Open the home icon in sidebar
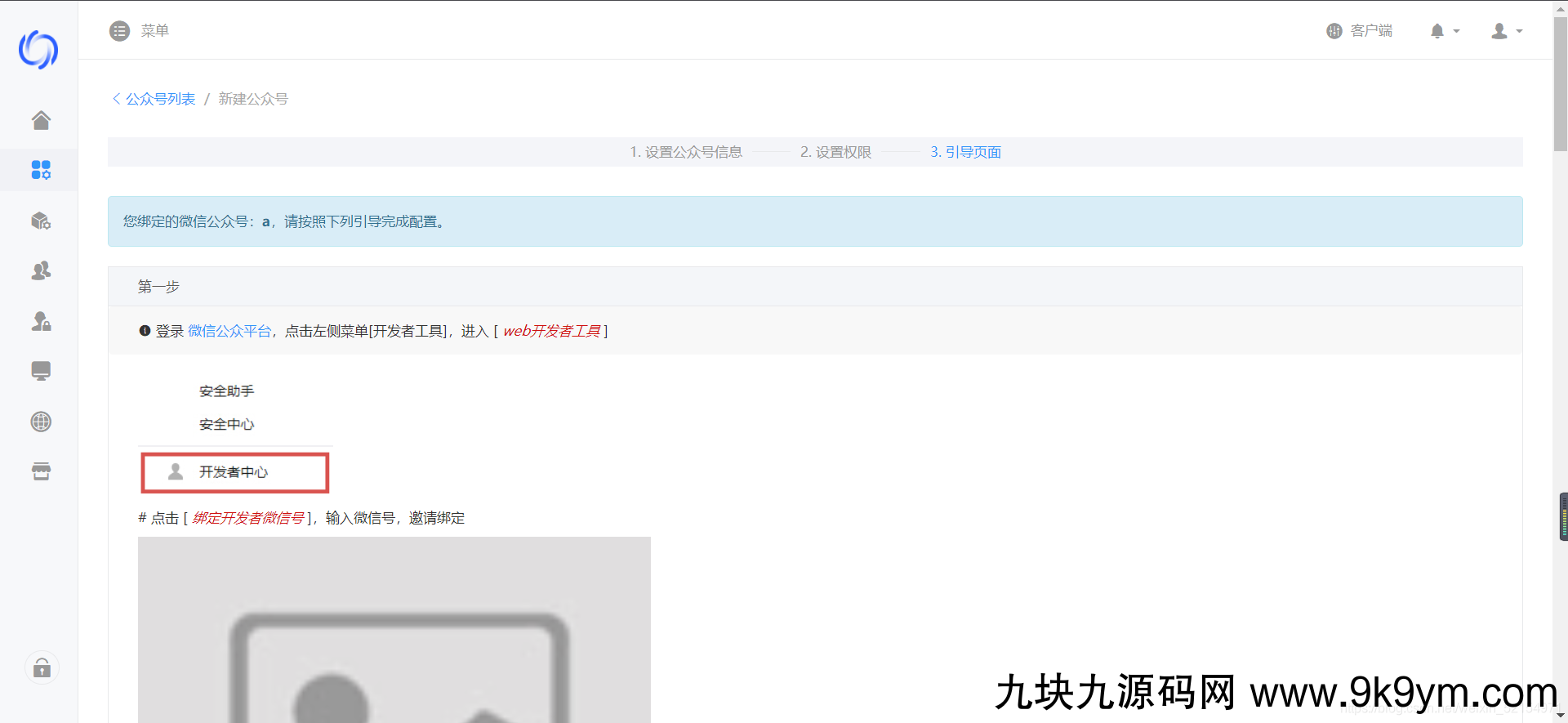1568x723 pixels. [x=41, y=120]
